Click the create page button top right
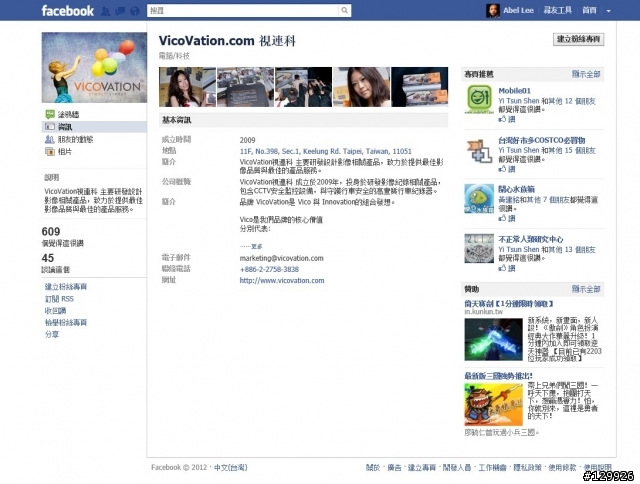The width and height of the screenshot is (640, 484). (x=578, y=39)
